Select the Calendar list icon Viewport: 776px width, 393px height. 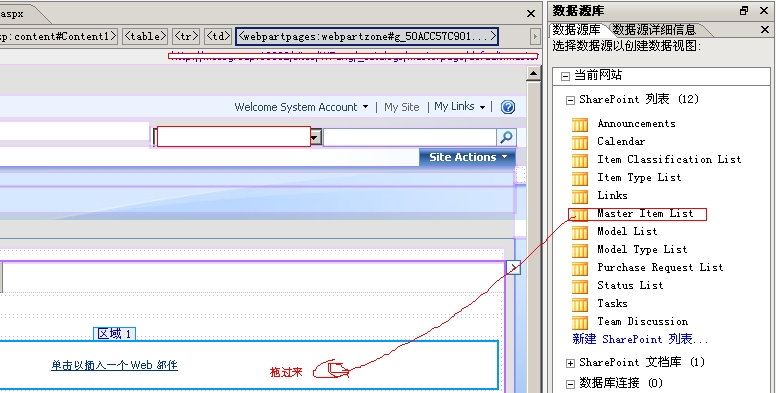[580, 142]
